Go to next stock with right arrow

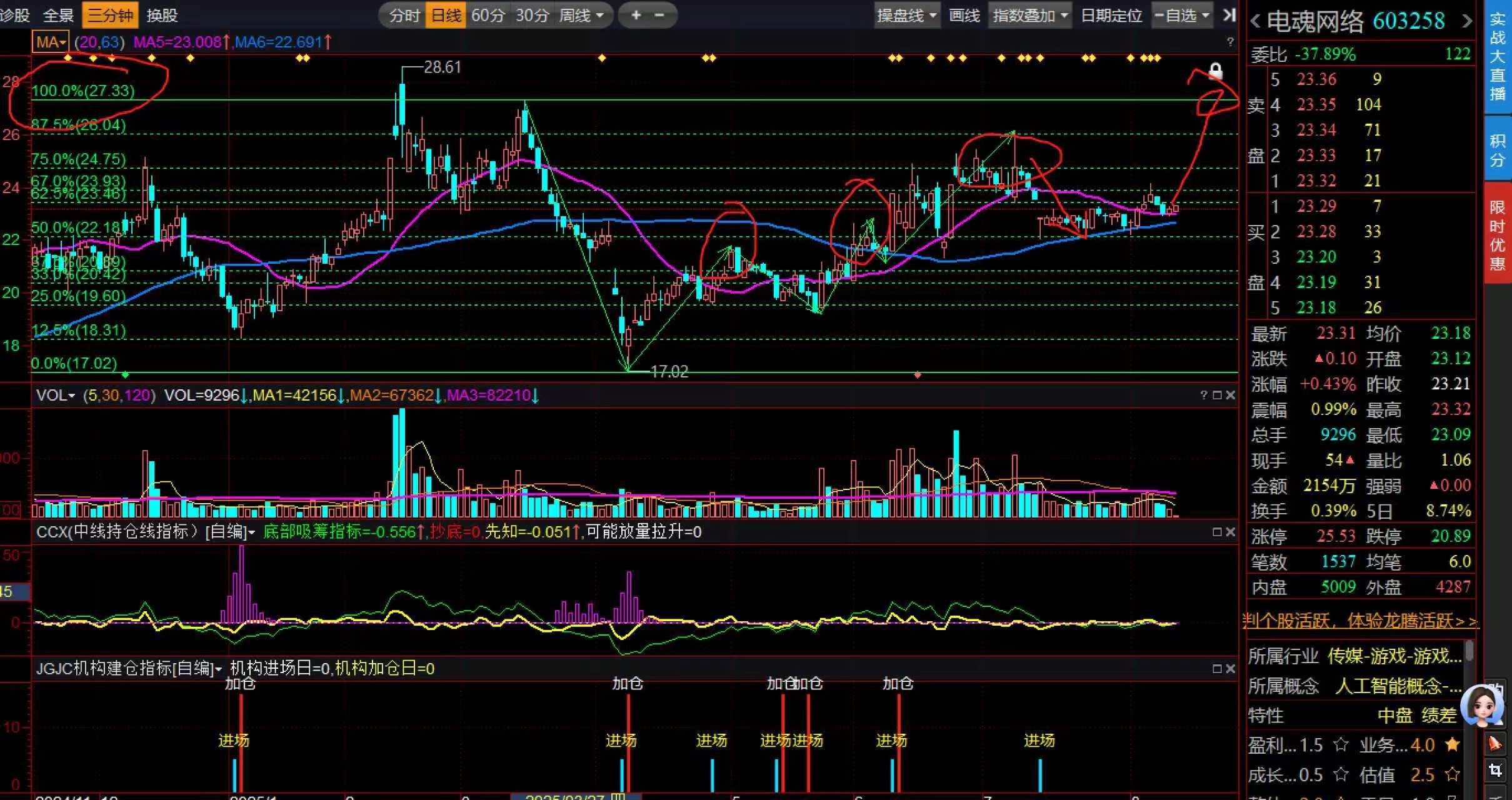click(x=1467, y=22)
